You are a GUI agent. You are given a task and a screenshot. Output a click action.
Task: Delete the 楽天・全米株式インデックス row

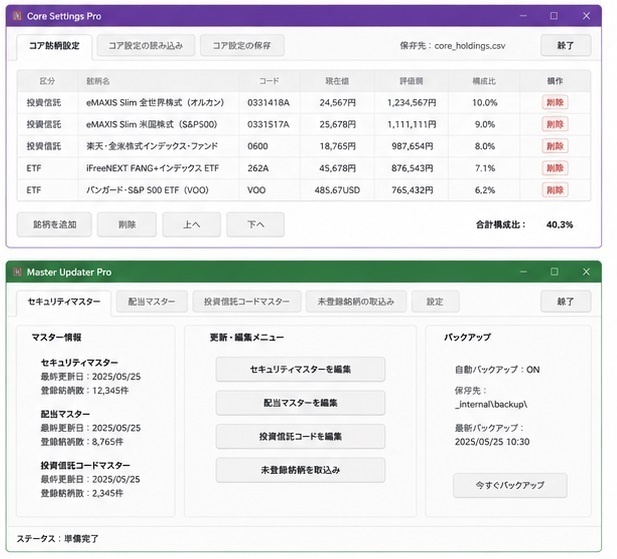(555, 146)
